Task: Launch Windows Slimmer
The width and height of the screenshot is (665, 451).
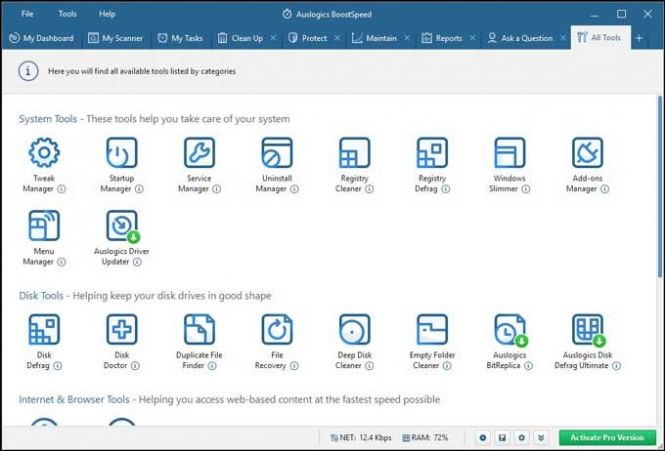Action: [x=510, y=152]
